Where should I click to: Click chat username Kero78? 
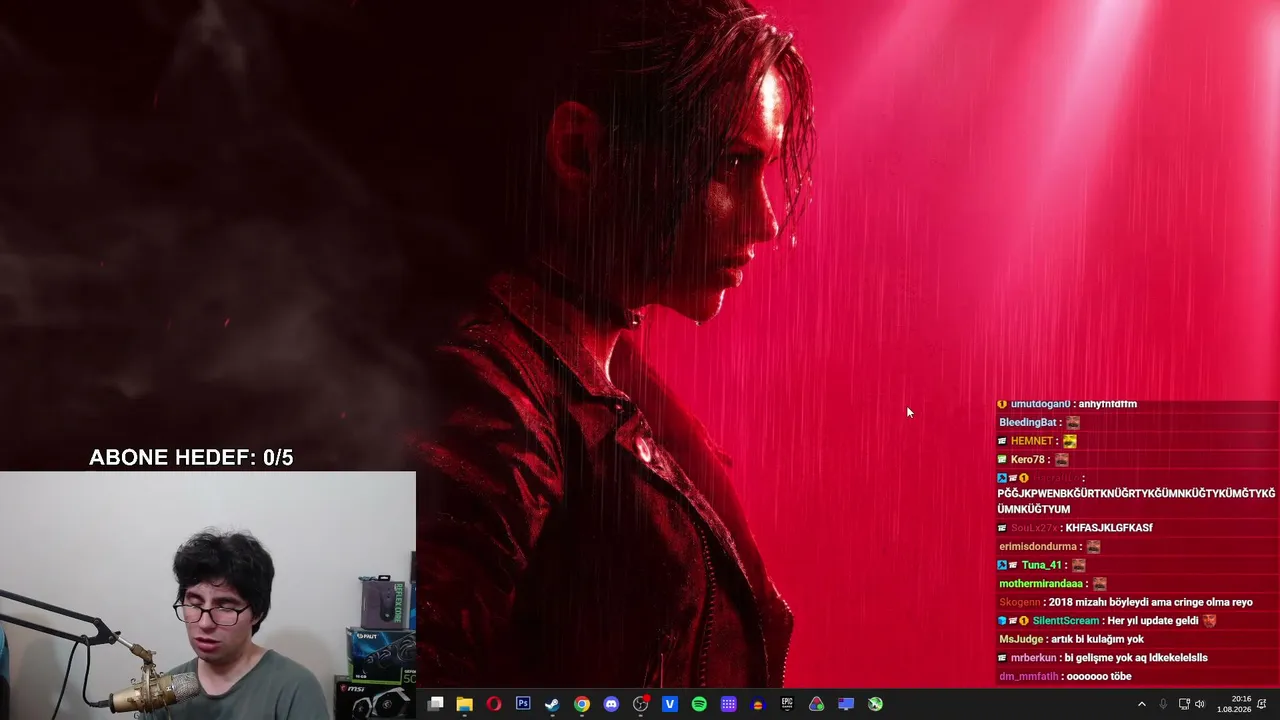1027,460
